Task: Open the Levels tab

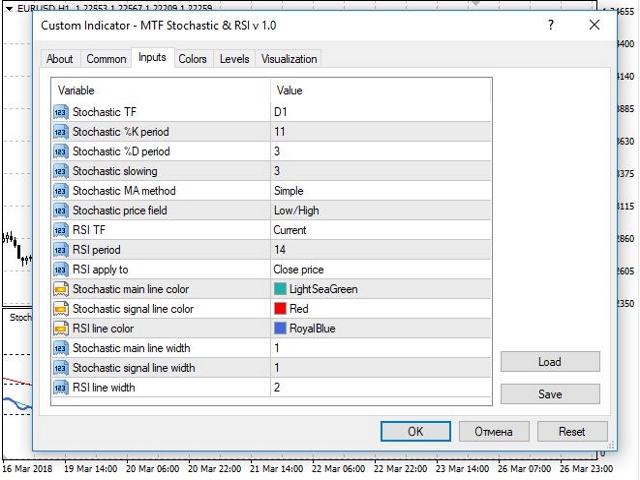Action: pos(234,59)
